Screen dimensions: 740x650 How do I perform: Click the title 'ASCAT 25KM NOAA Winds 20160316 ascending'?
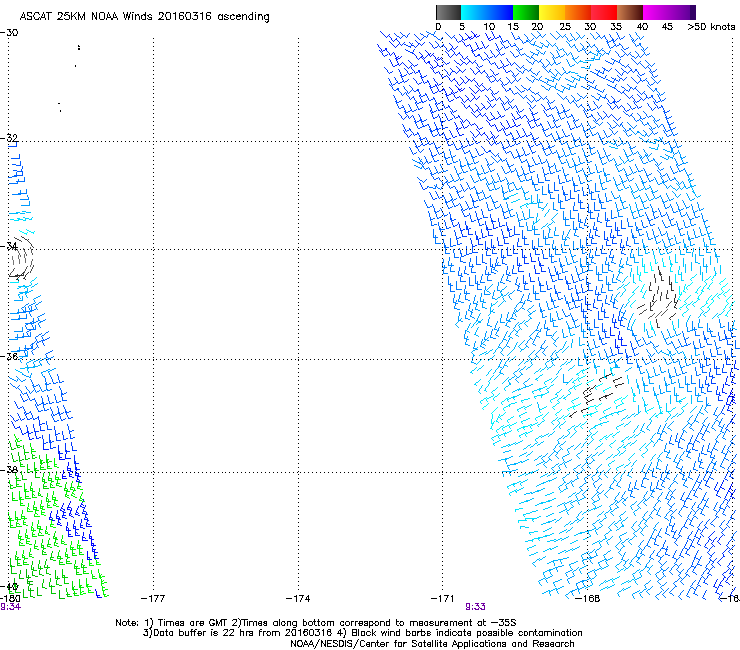pos(144,17)
